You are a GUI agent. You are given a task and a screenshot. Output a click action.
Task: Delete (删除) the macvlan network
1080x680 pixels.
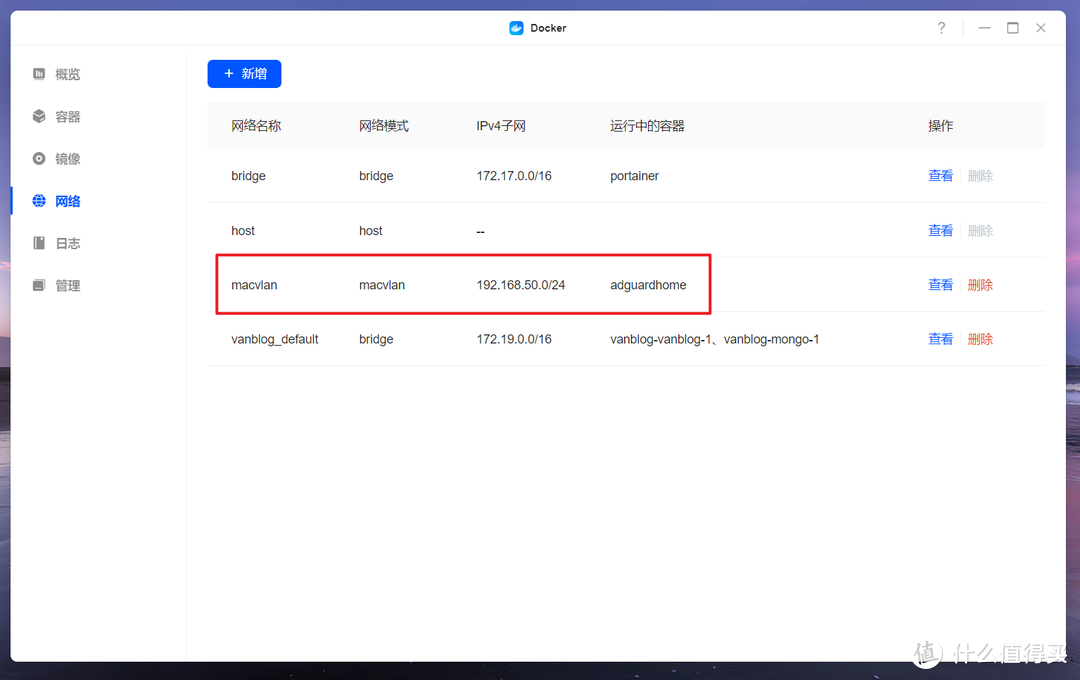(980, 284)
